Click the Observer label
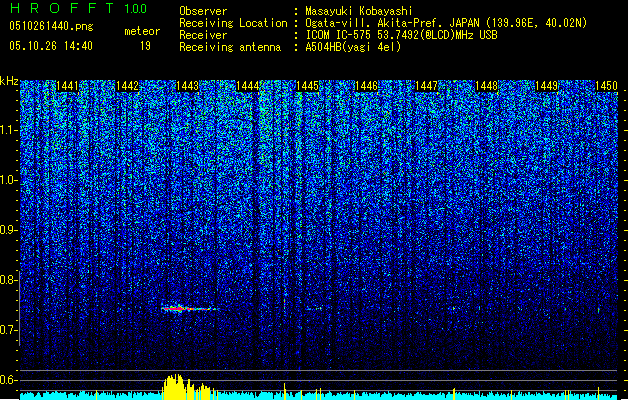 (203, 11)
